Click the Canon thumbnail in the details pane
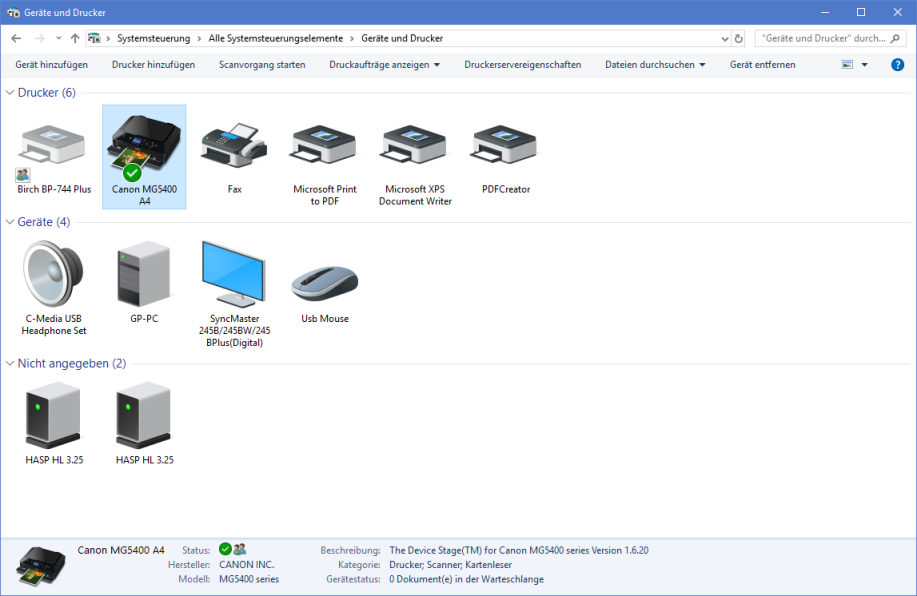The width and height of the screenshot is (917, 596). 41,566
